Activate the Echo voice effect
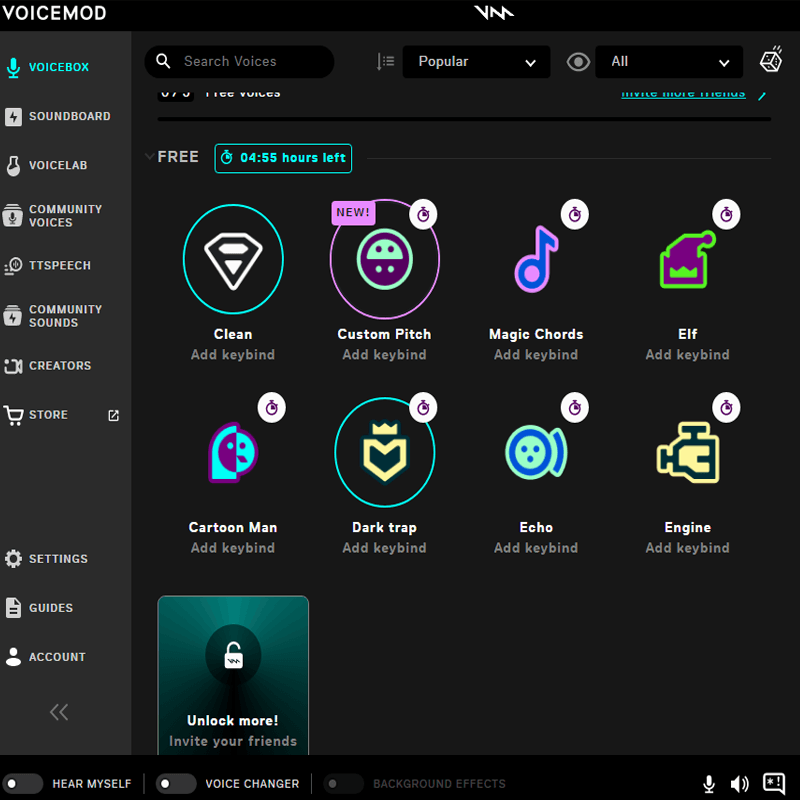The width and height of the screenshot is (800, 800). pyautogui.click(x=536, y=452)
